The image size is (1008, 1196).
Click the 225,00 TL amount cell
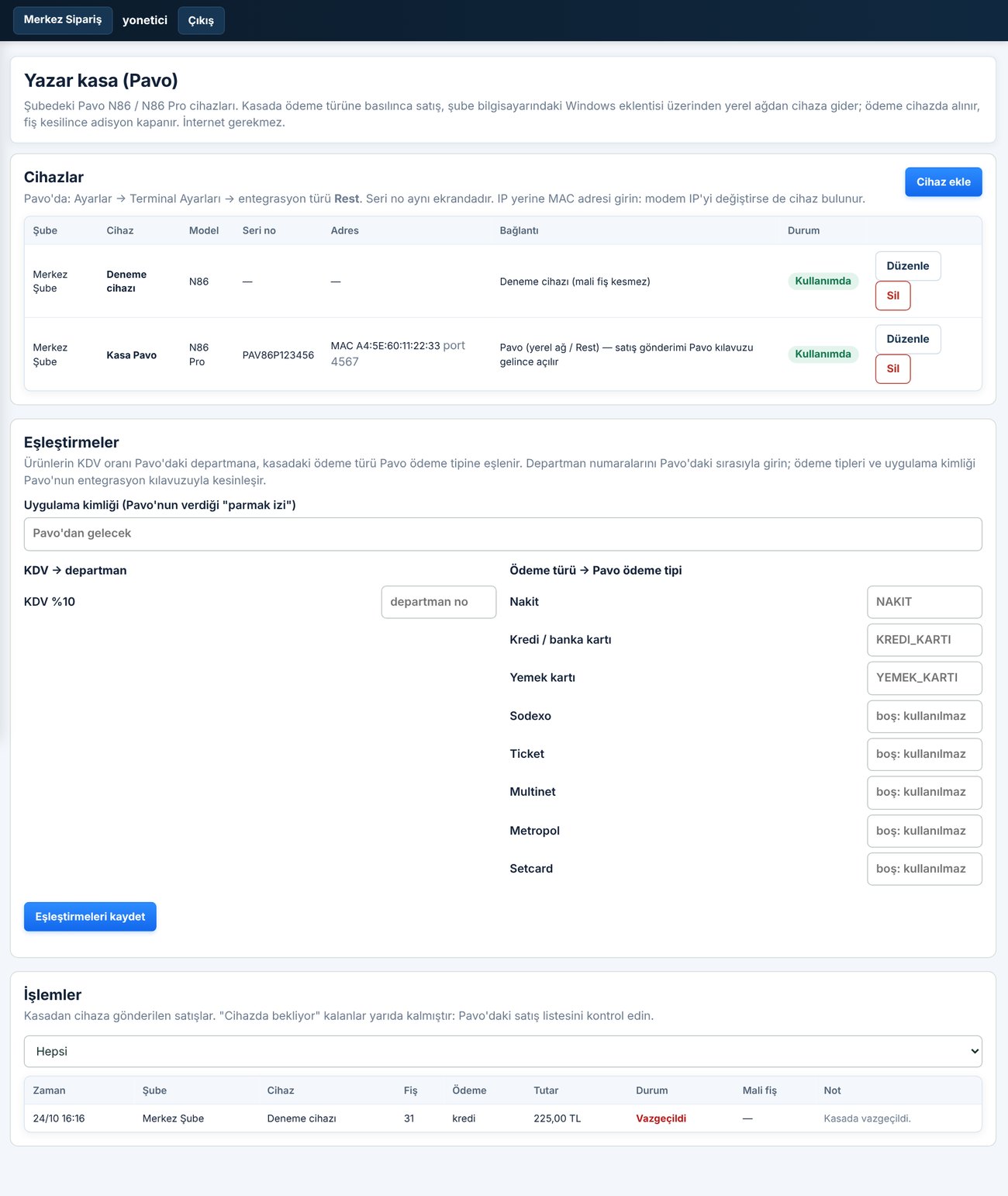(557, 1118)
